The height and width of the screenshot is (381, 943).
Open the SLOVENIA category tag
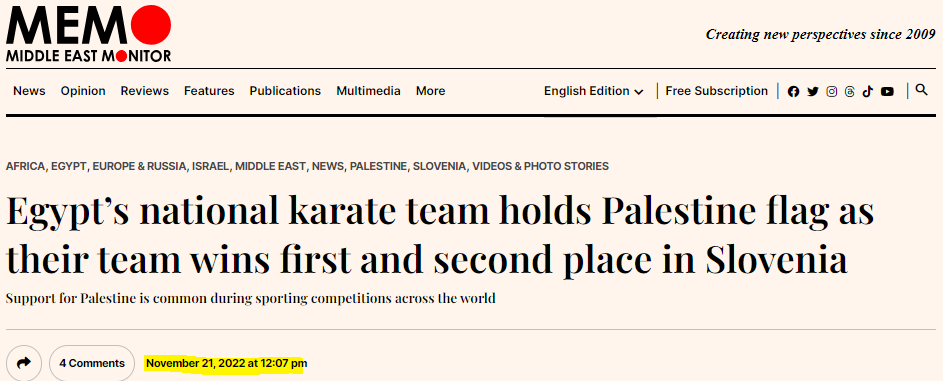point(439,166)
